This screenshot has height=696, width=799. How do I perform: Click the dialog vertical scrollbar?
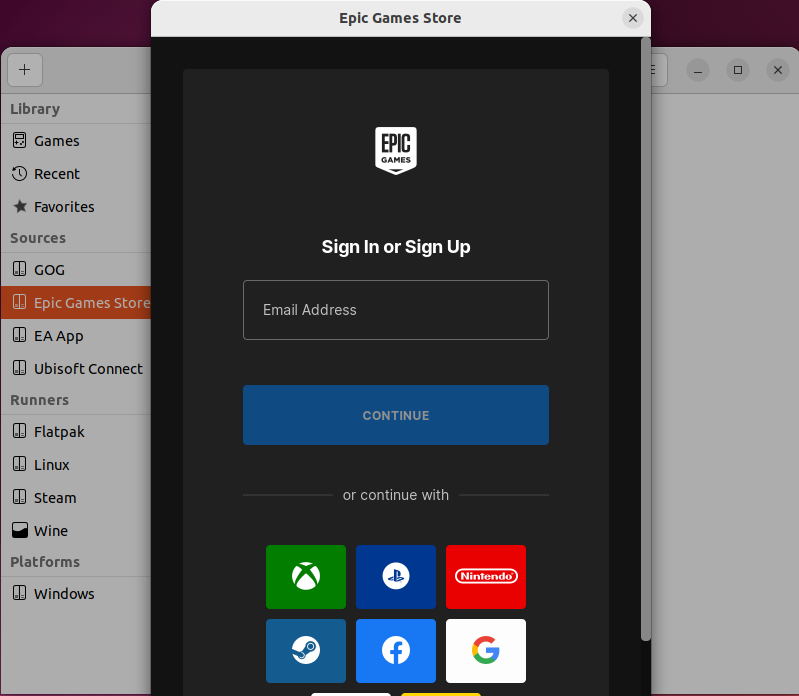646,339
